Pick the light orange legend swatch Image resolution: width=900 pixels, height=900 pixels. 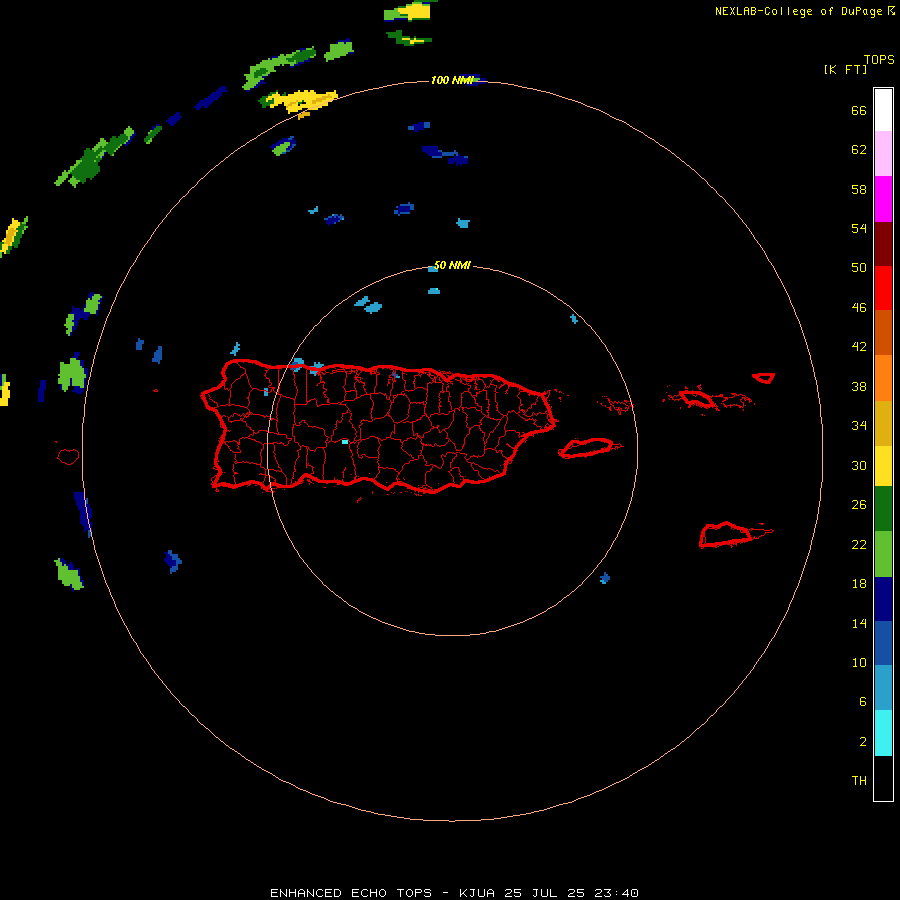tap(883, 378)
